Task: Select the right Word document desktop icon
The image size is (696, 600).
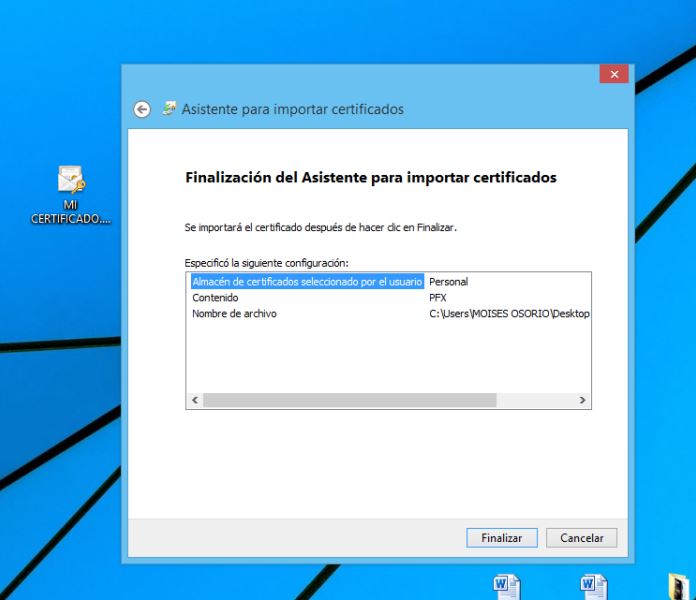Action: click(594, 586)
